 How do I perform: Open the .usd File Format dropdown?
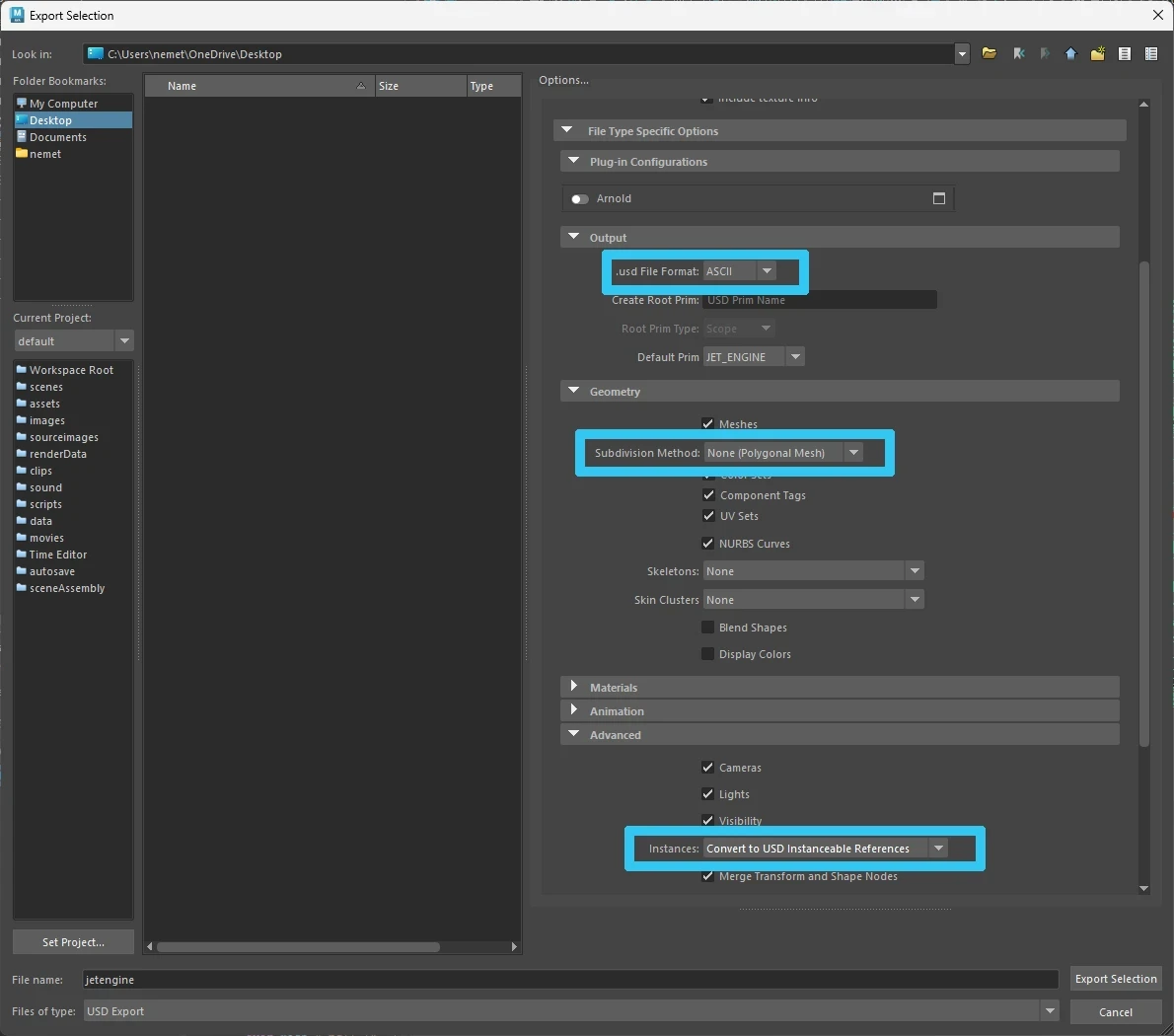point(767,270)
